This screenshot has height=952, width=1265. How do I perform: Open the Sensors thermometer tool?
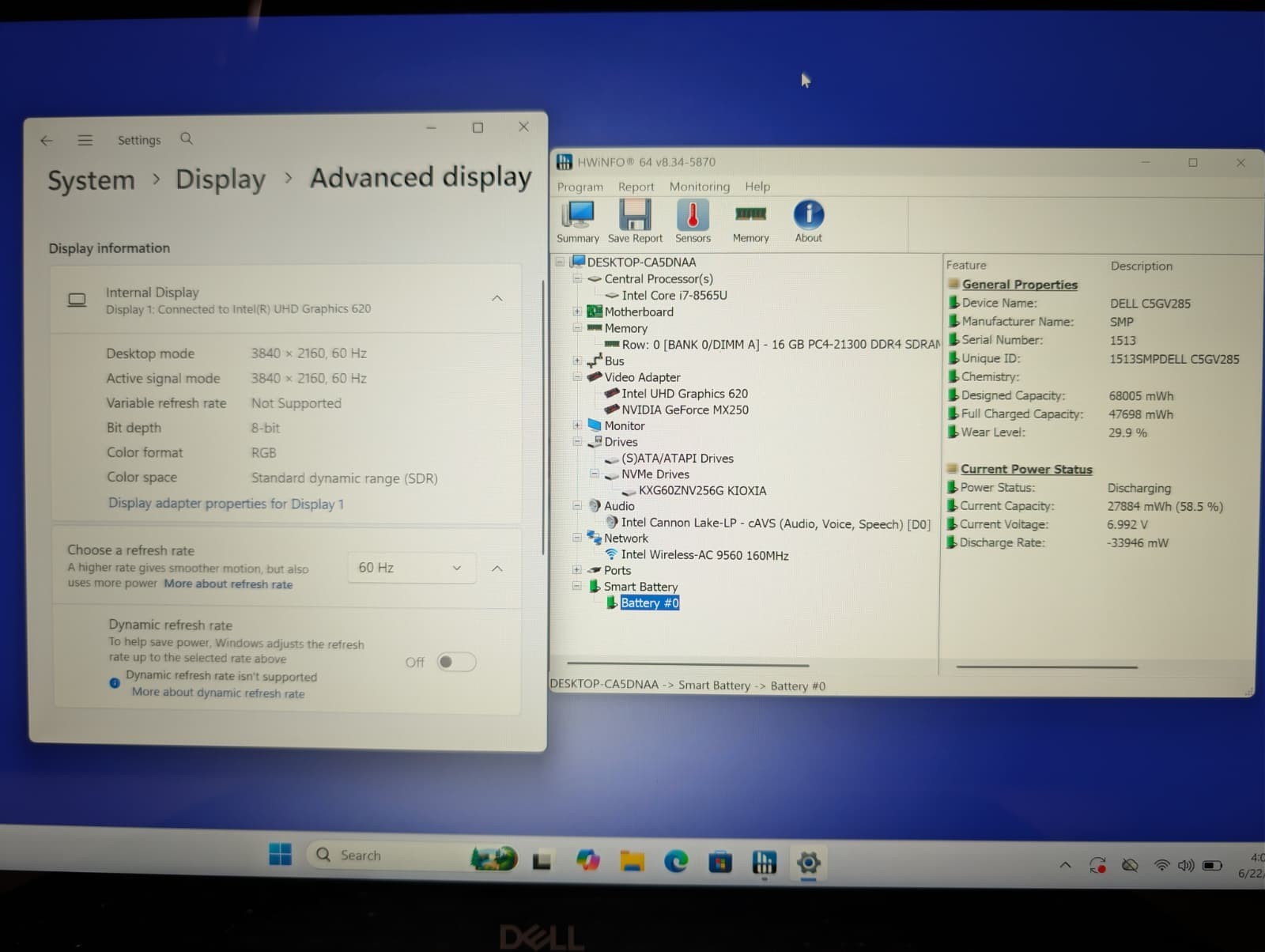click(x=693, y=221)
